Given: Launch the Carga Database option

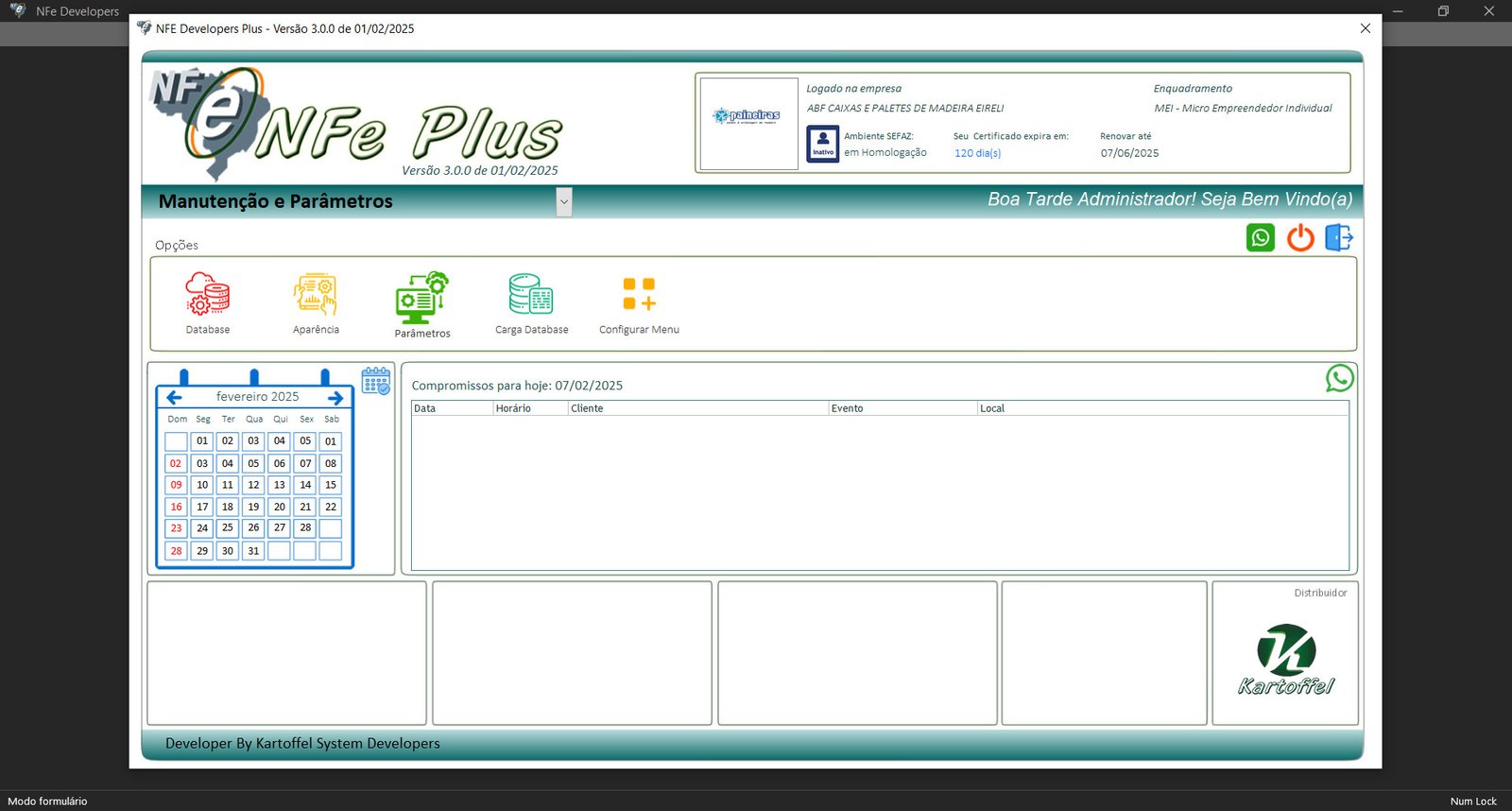Looking at the screenshot, I should coord(531,295).
